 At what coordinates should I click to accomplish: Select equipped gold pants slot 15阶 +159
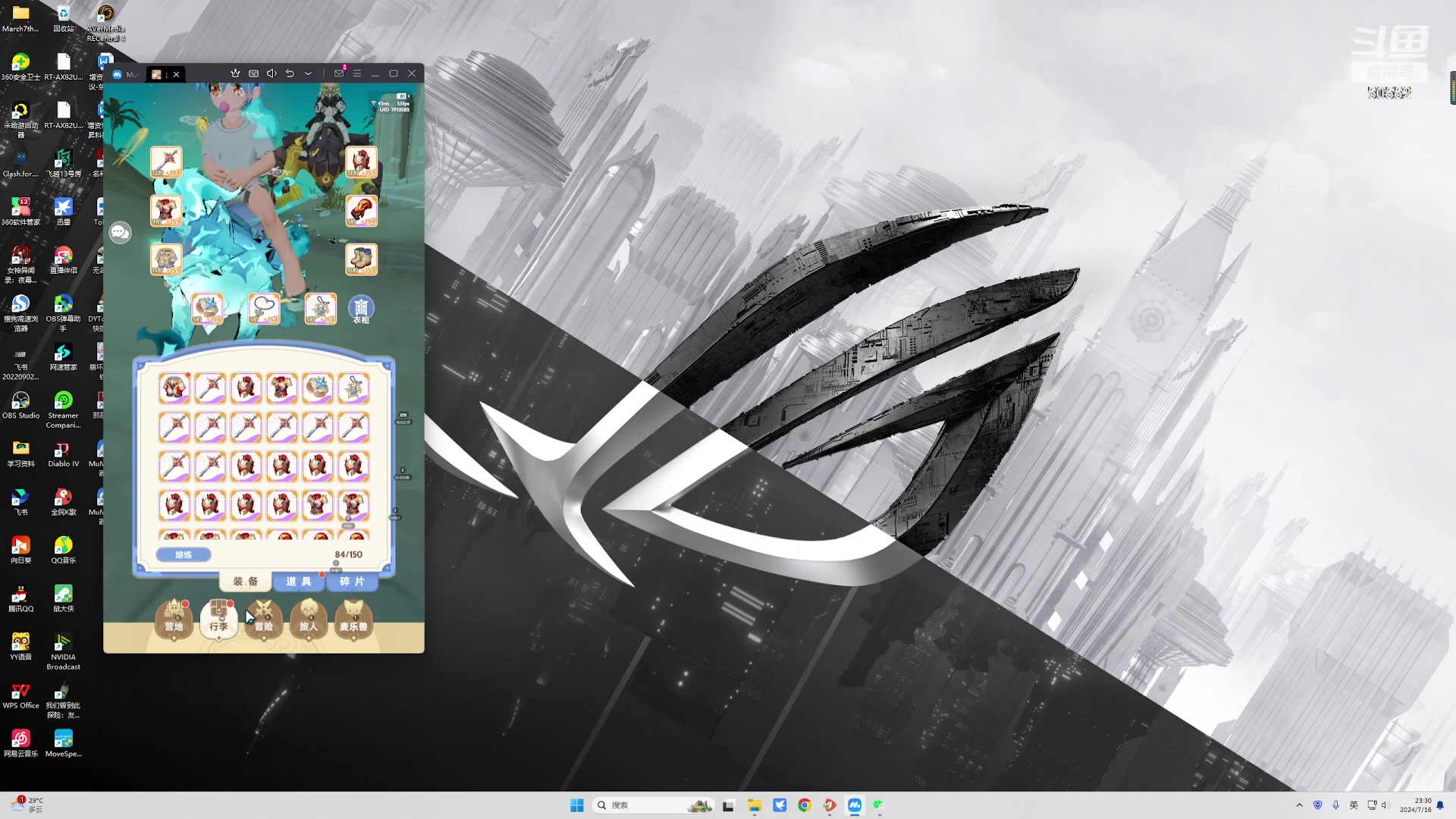(x=166, y=259)
